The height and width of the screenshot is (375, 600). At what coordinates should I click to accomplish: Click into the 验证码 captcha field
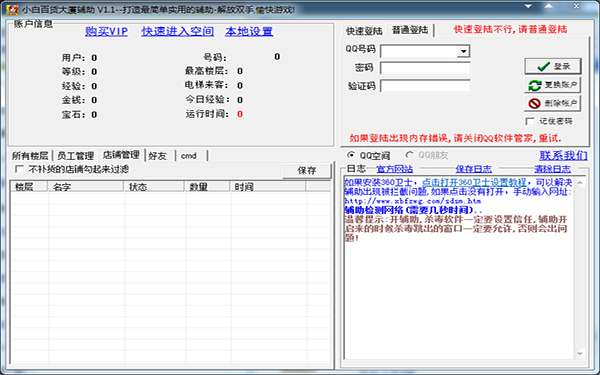(425, 86)
